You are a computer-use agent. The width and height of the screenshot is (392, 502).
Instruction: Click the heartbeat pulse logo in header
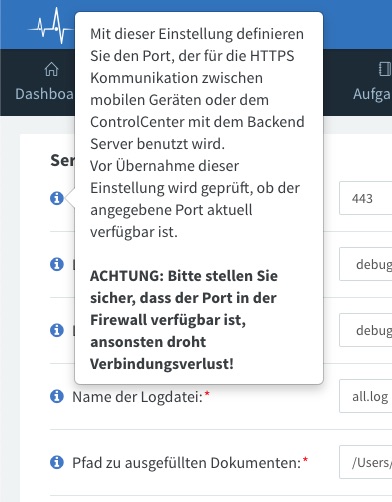[51, 26]
